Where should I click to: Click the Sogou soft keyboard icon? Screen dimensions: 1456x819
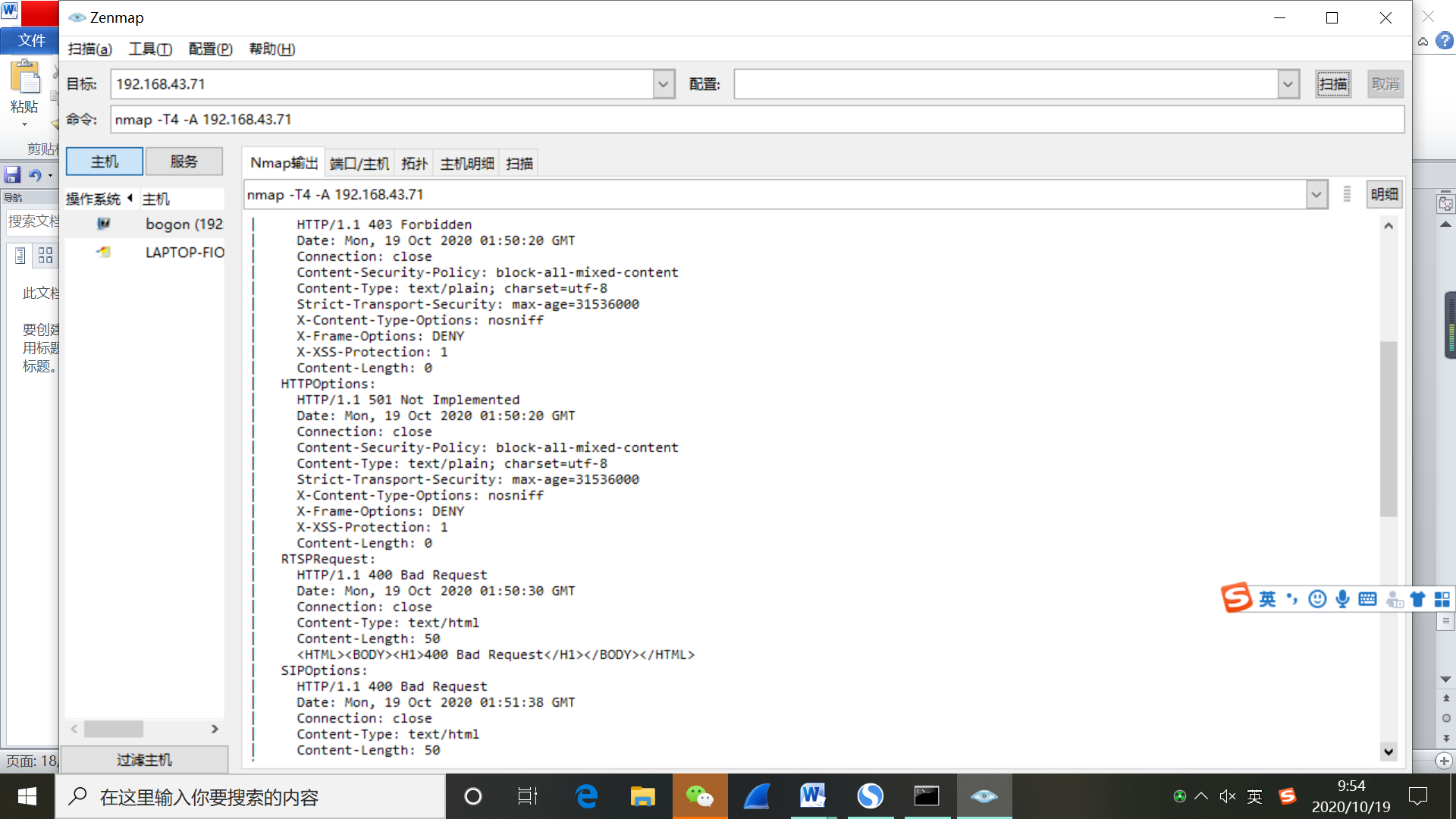1367,599
